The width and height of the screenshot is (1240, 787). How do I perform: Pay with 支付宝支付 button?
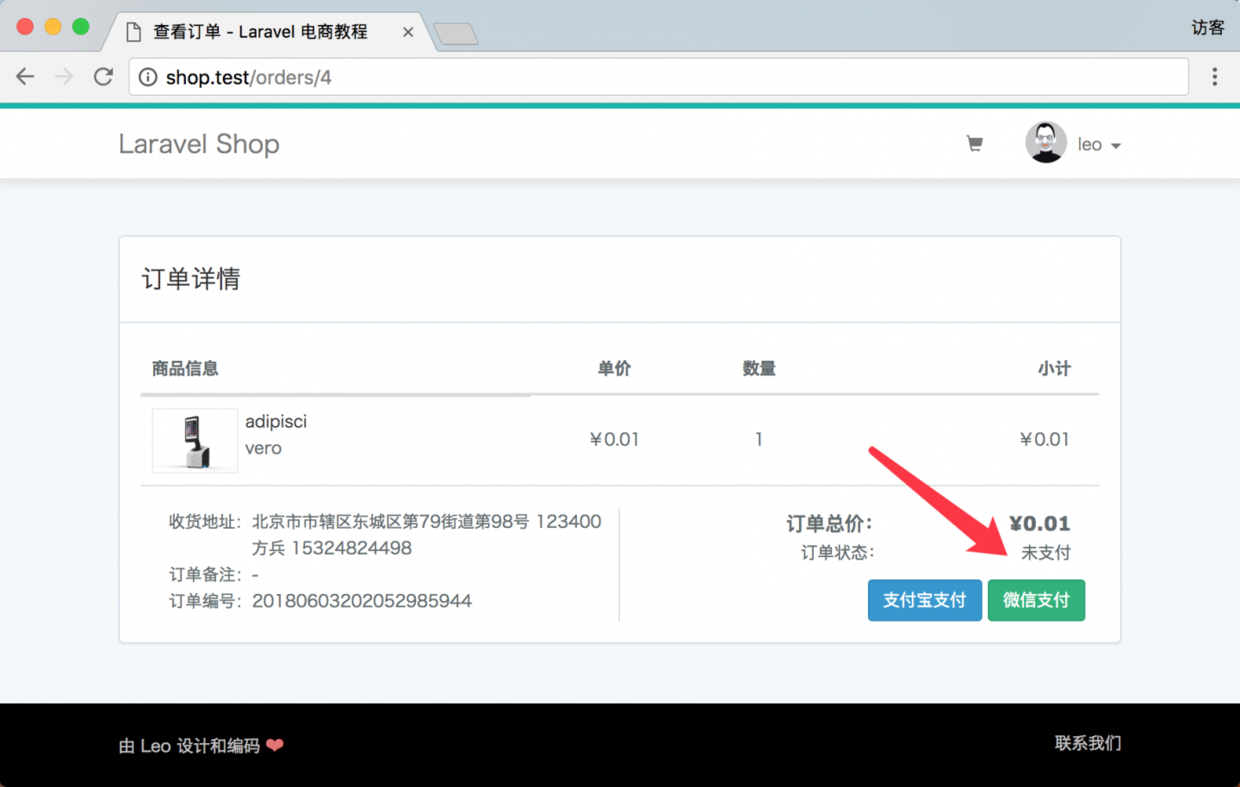[925, 600]
